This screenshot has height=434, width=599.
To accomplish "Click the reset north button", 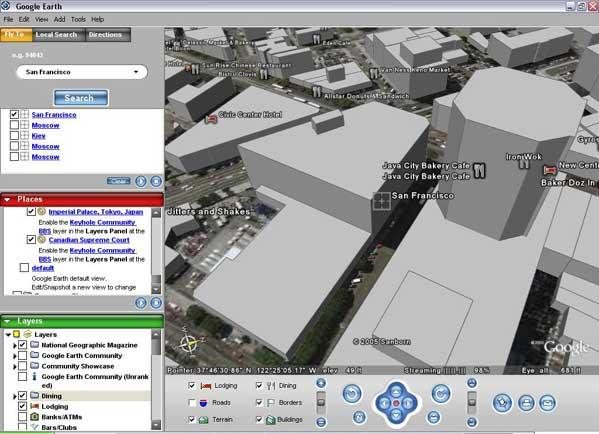I will pos(359,417).
